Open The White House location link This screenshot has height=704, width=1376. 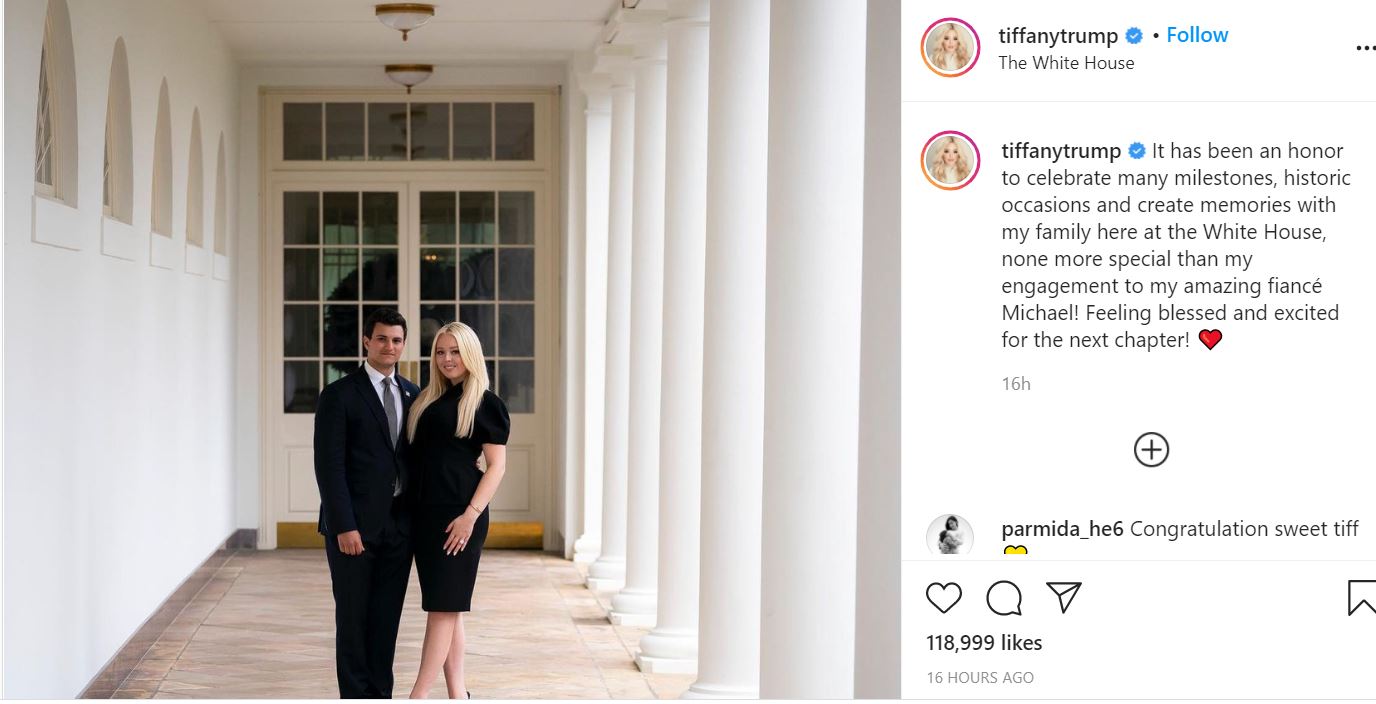coord(1066,63)
